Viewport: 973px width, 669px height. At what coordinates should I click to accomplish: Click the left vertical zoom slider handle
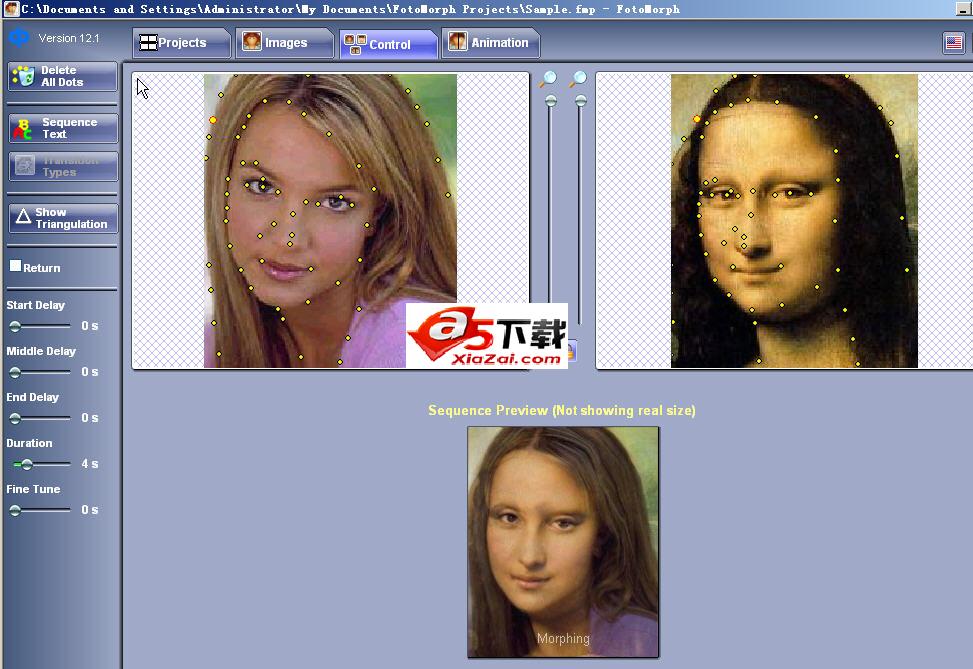pyautogui.click(x=550, y=101)
